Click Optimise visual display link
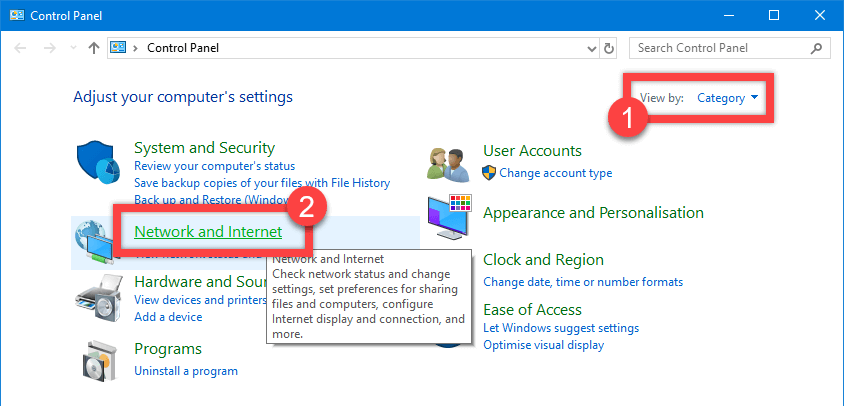The height and width of the screenshot is (406, 844). tap(544, 345)
